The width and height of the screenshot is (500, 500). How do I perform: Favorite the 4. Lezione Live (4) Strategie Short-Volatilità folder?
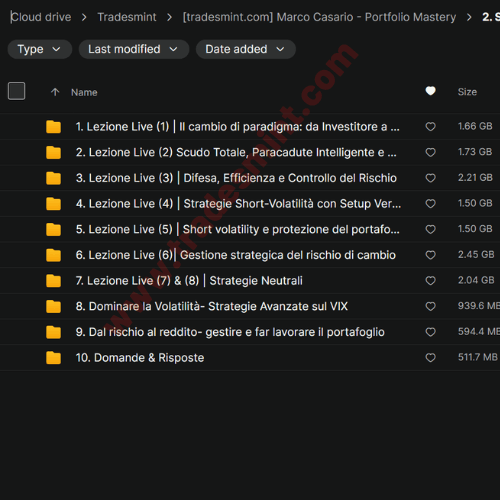[x=430, y=204]
